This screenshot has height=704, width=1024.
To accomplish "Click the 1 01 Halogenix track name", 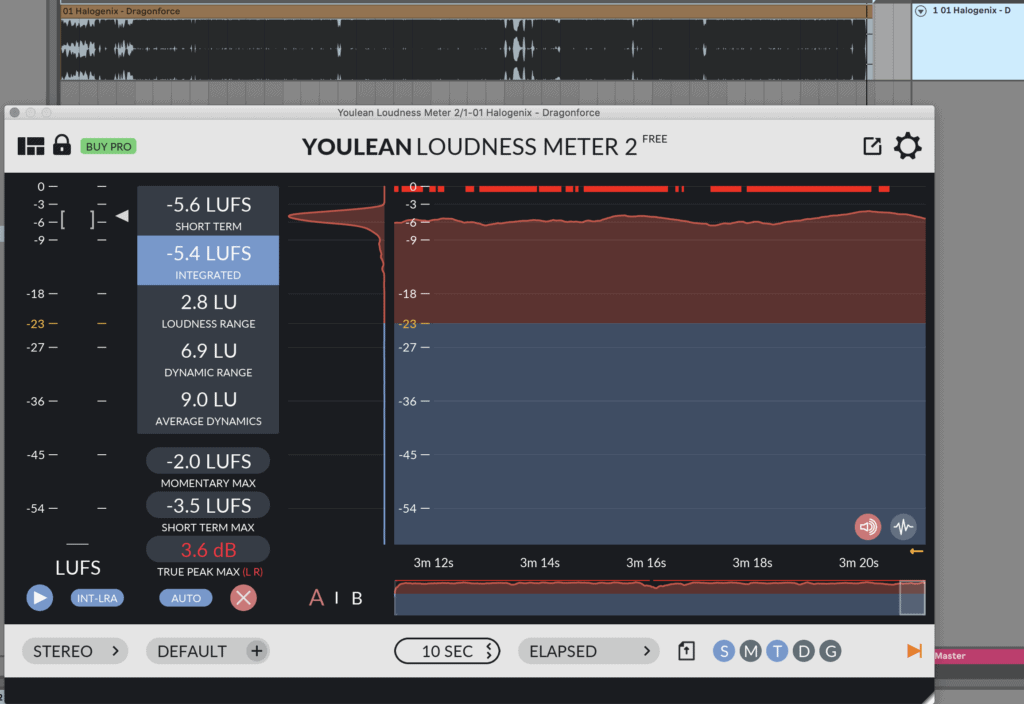I will pyautogui.click(x=971, y=10).
